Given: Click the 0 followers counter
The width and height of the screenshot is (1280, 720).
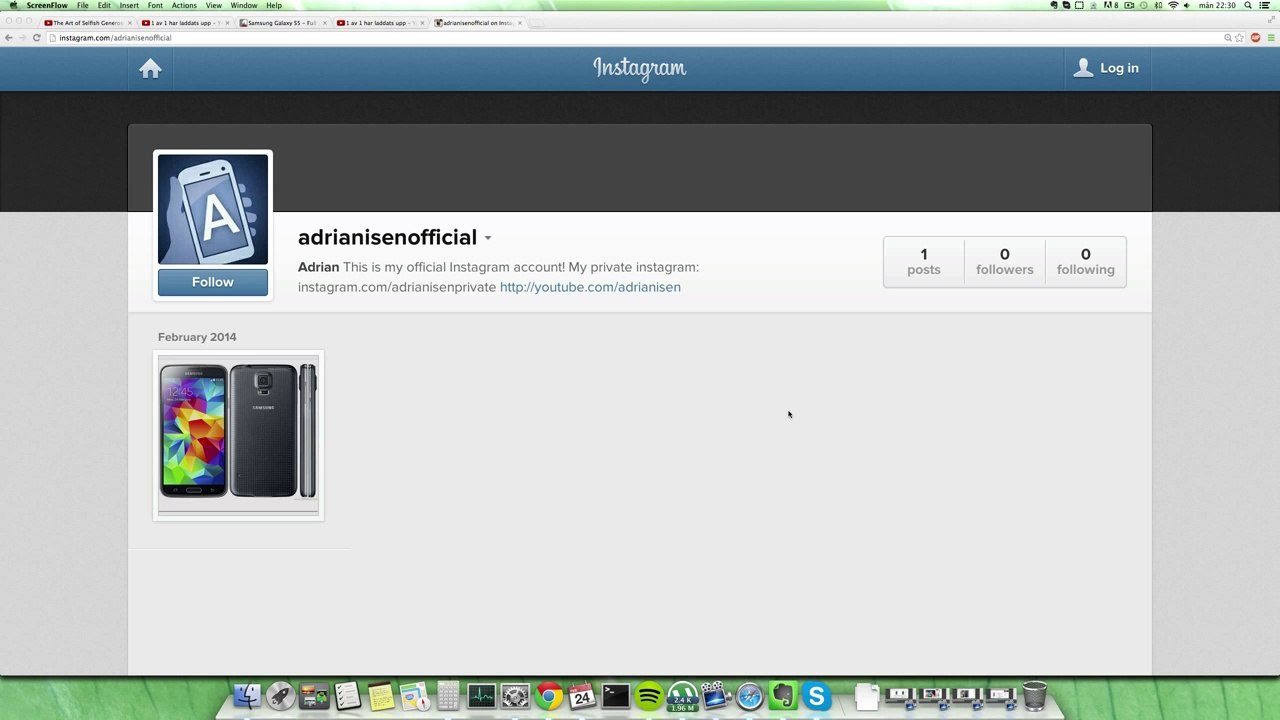Looking at the screenshot, I should [x=1005, y=262].
